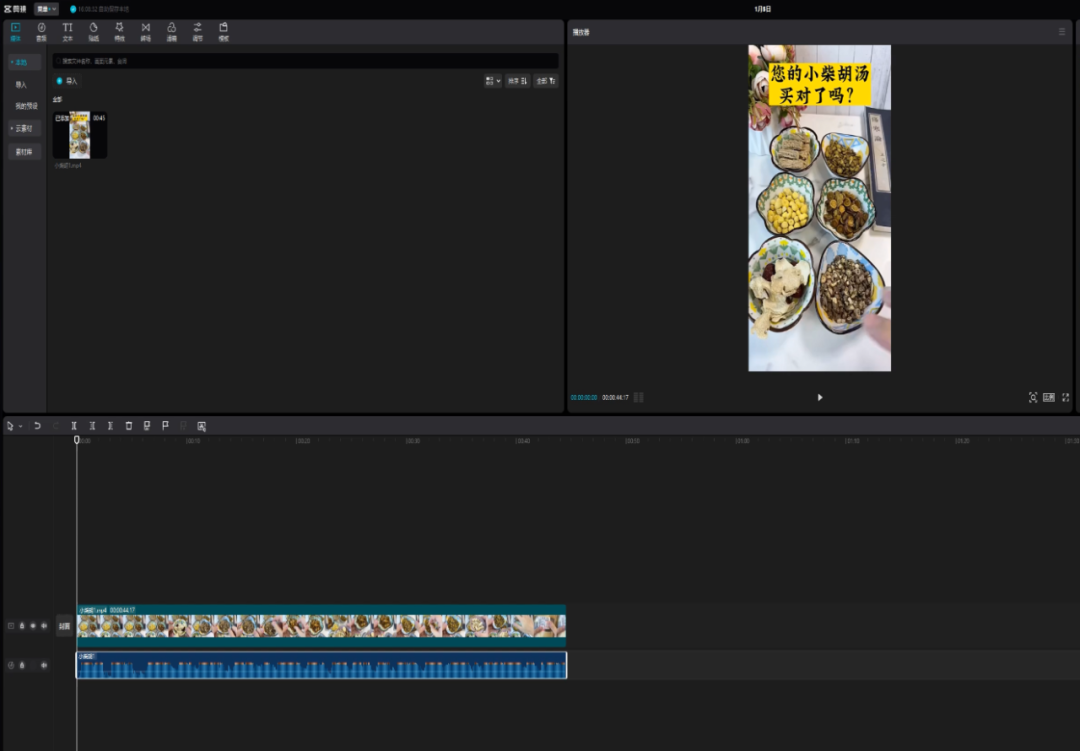Screen dimensions: 1080x751
Task: Click the Delete trash icon in timeline toolbar
Action: coord(128,426)
